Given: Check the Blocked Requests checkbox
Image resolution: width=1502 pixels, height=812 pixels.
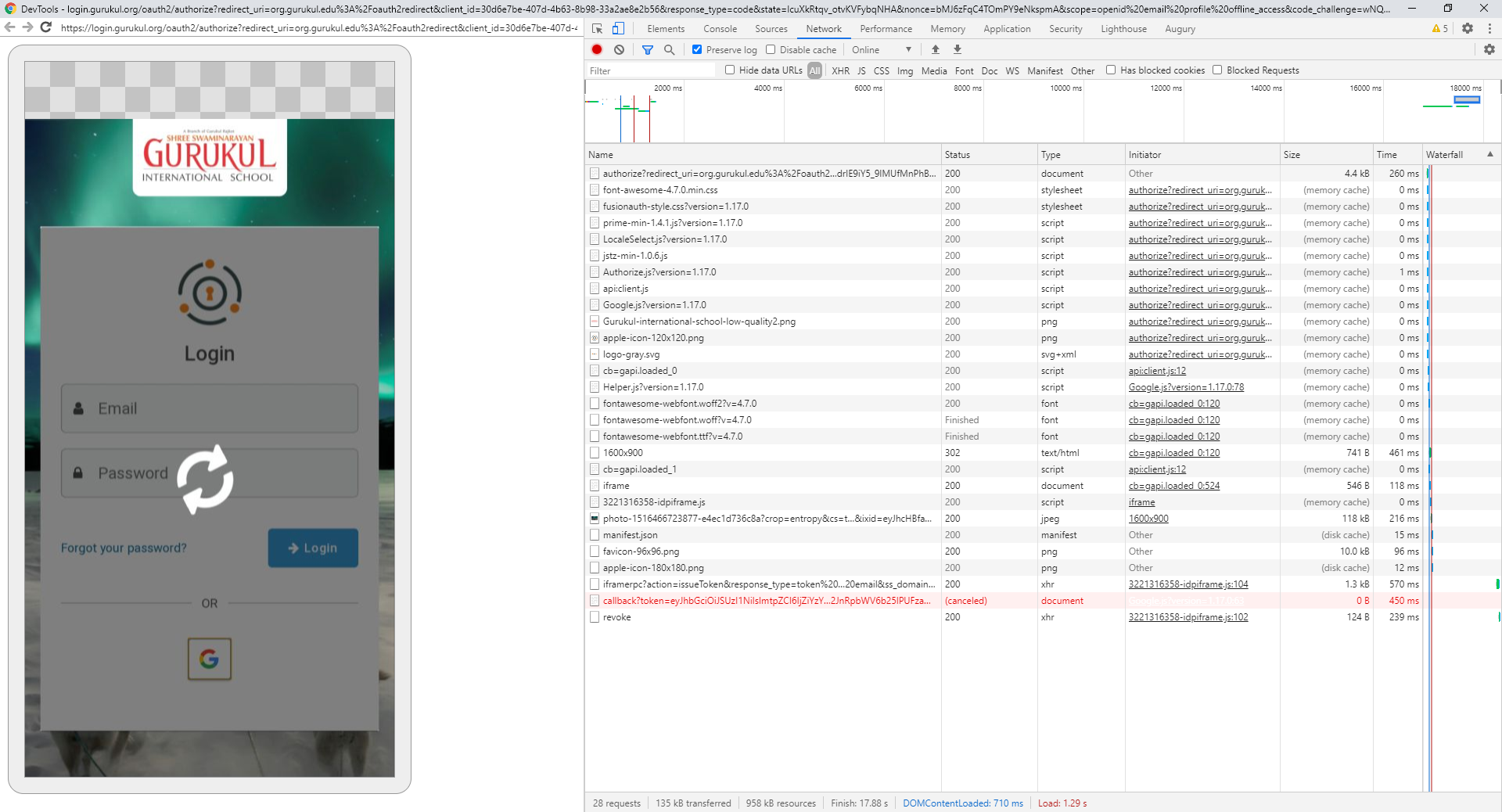Looking at the screenshot, I should pyautogui.click(x=1217, y=70).
